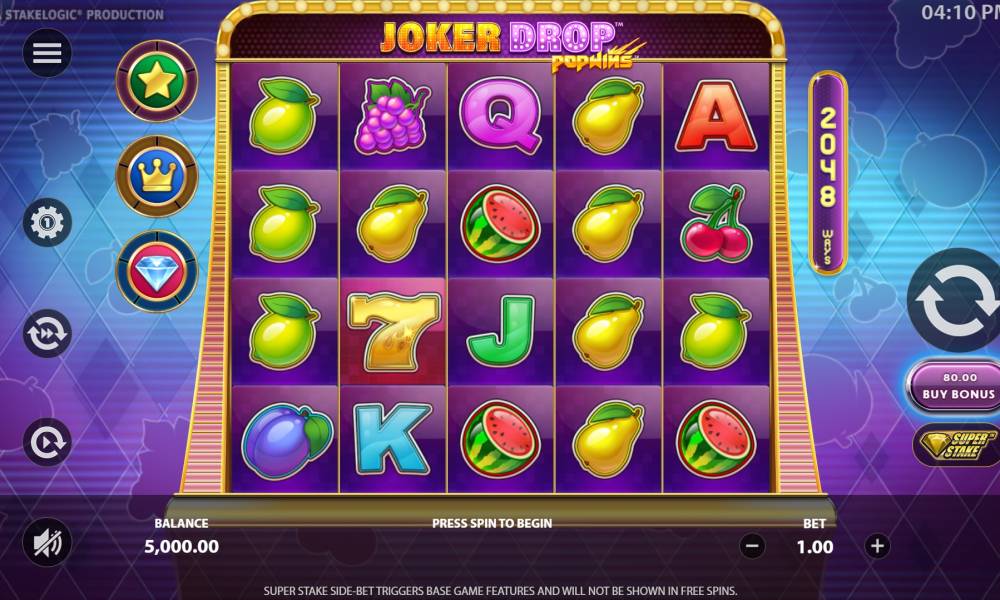Click the 2048 ways indicator
Screen dimensions: 1000x600
tap(828, 173)
